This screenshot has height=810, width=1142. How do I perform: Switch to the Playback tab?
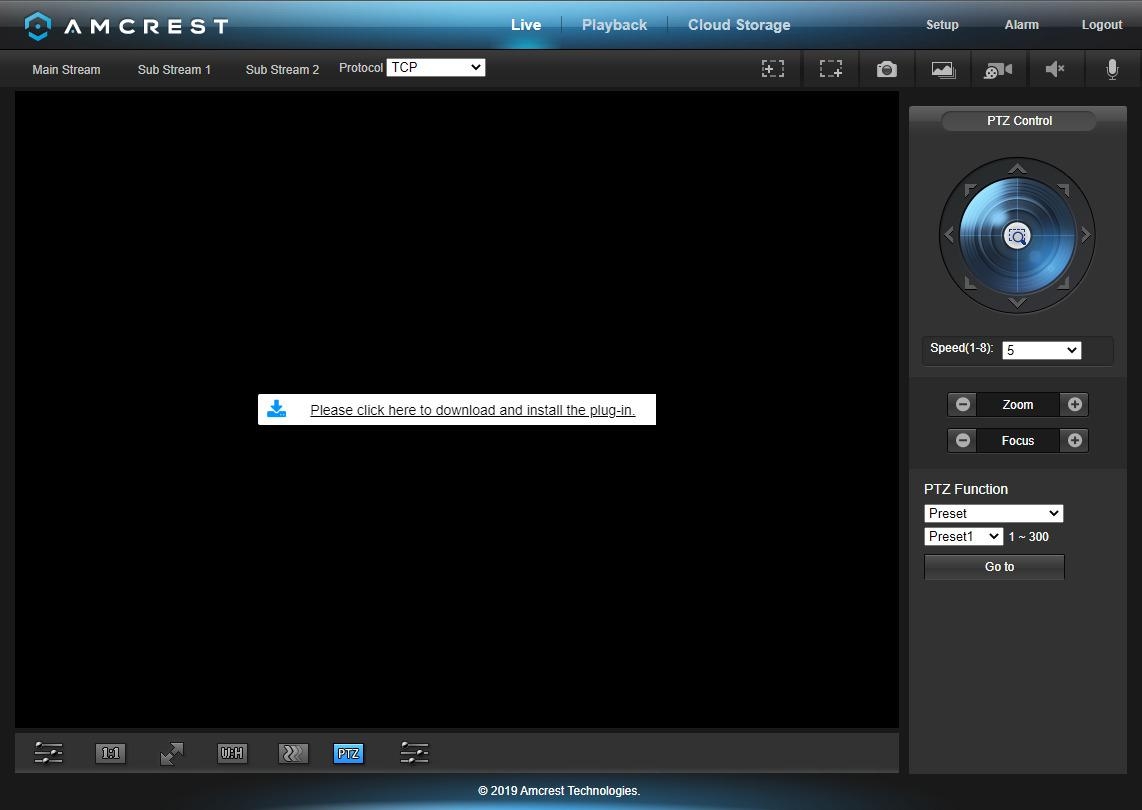[x=614, y=25]
